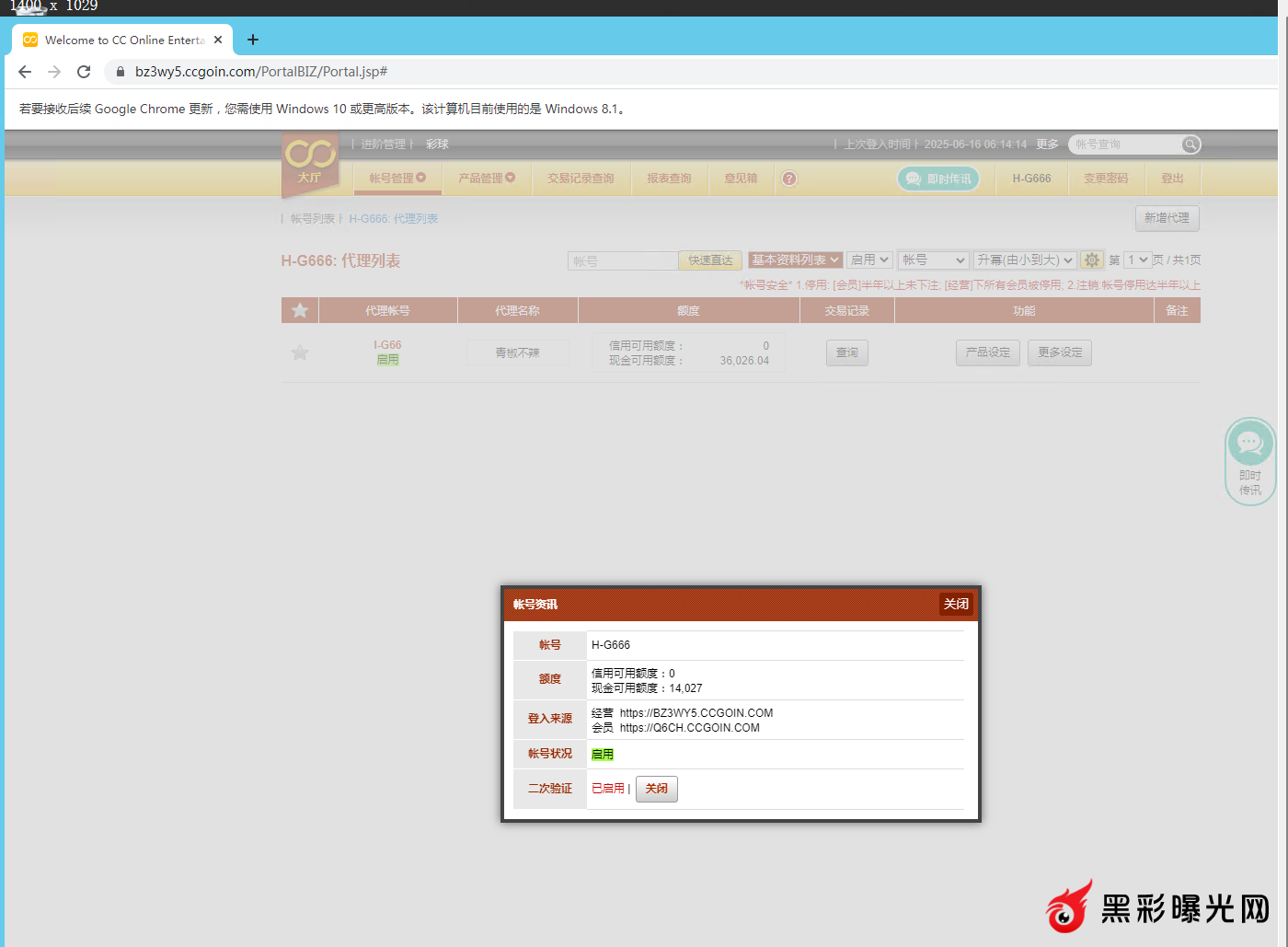Screen dimensions: 1288x947
Task: Click the CC 大厅 logo icon
Action: click(x=310, y=161)
